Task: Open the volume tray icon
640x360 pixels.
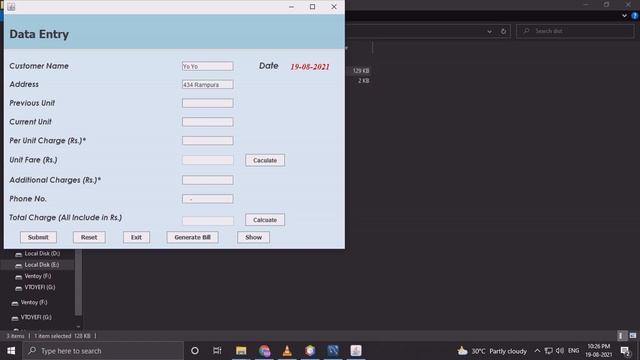Action: coord(560,351)
